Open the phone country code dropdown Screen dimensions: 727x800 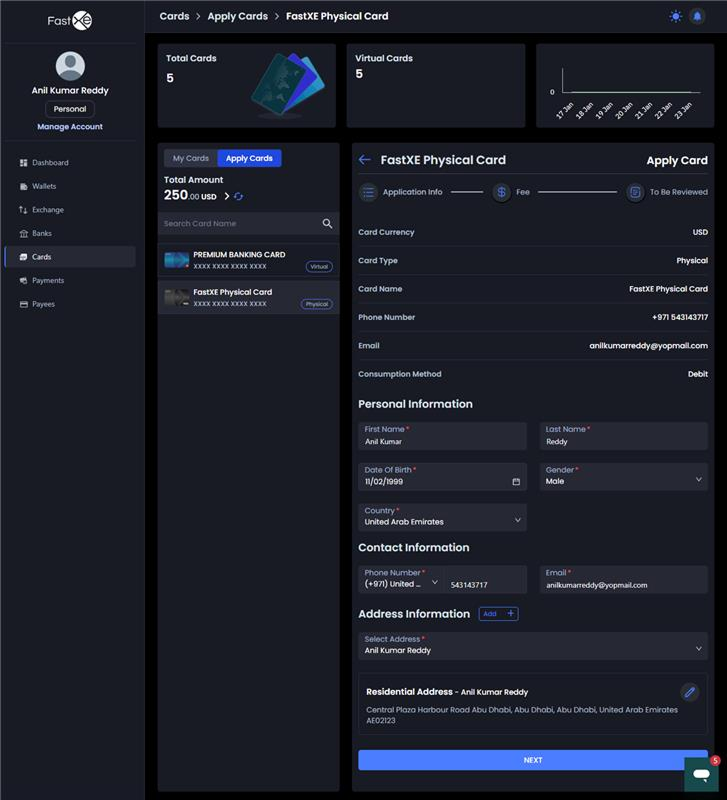[435, 582]
